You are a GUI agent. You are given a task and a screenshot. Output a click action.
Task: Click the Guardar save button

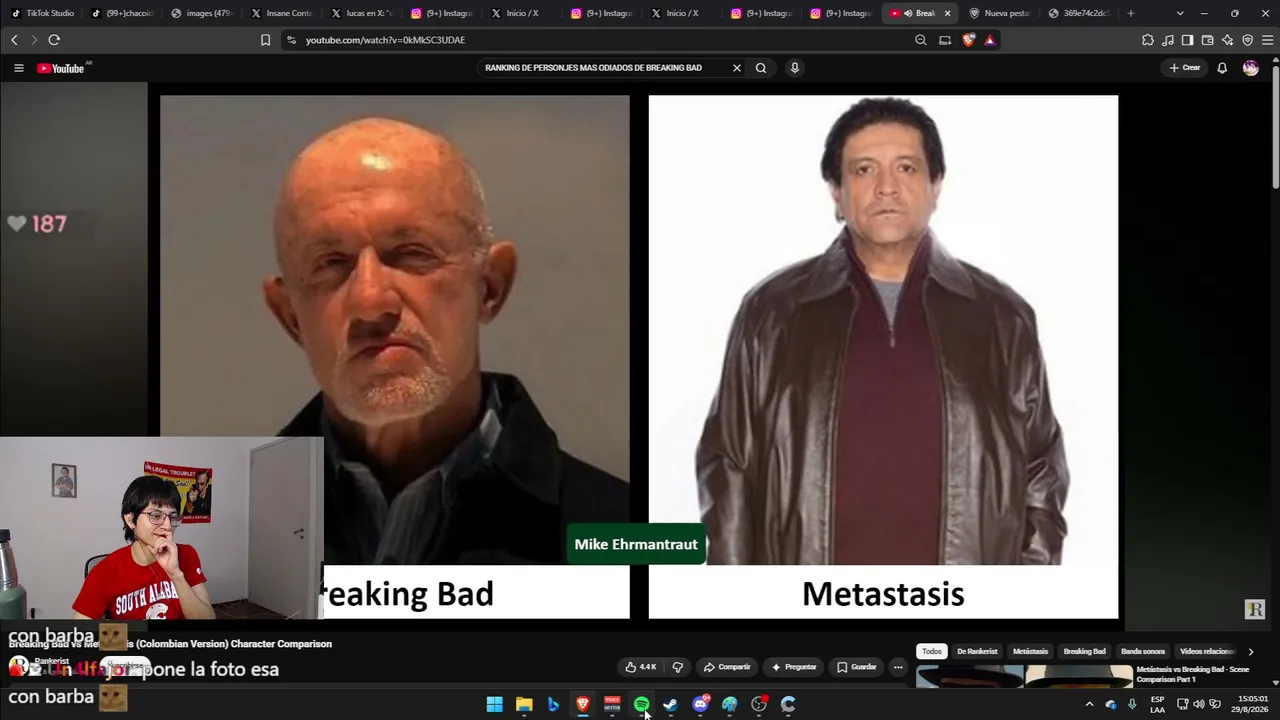tap(857, 667)
